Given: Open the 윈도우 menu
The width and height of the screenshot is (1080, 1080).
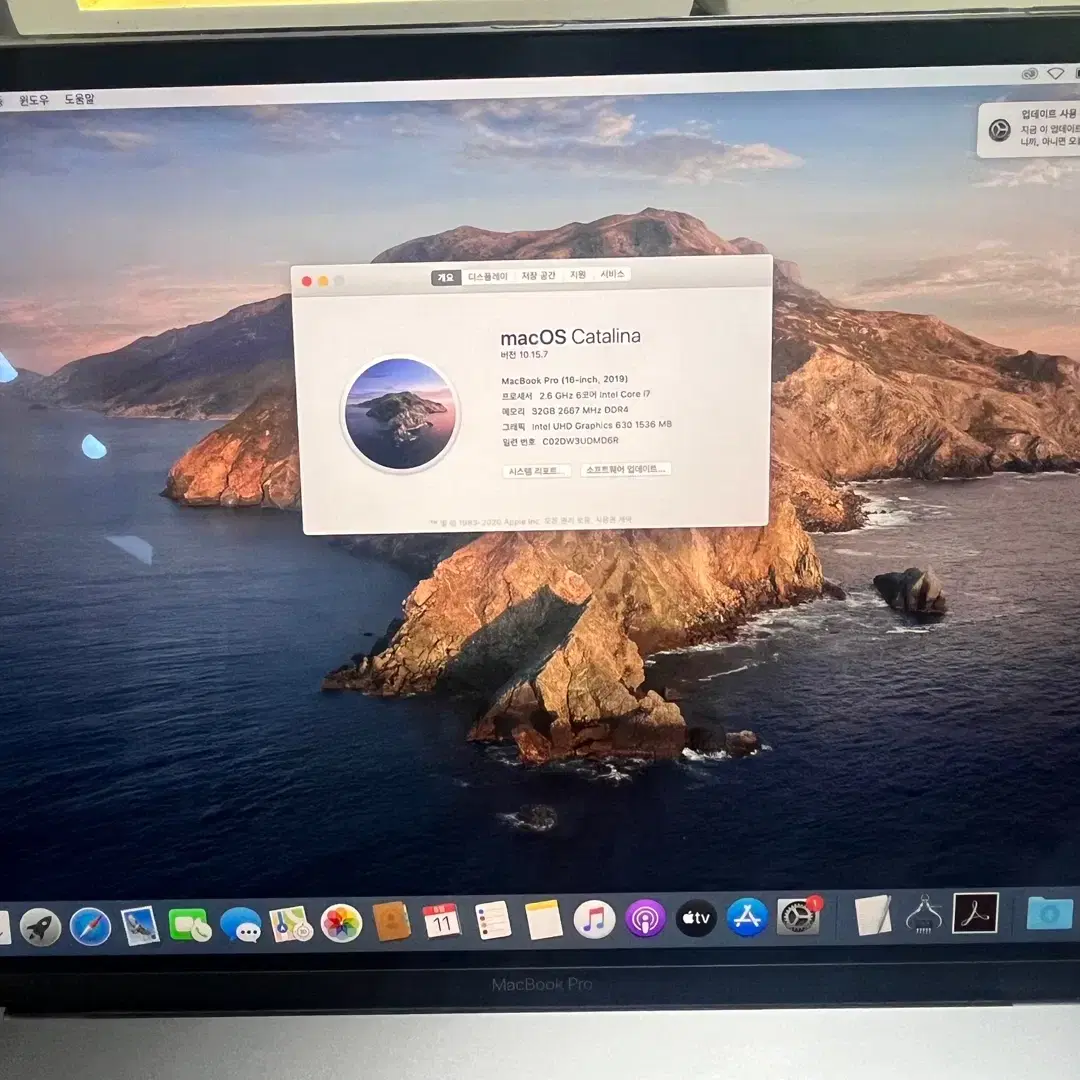Looking at the screenshot, I should coord(34,100).
